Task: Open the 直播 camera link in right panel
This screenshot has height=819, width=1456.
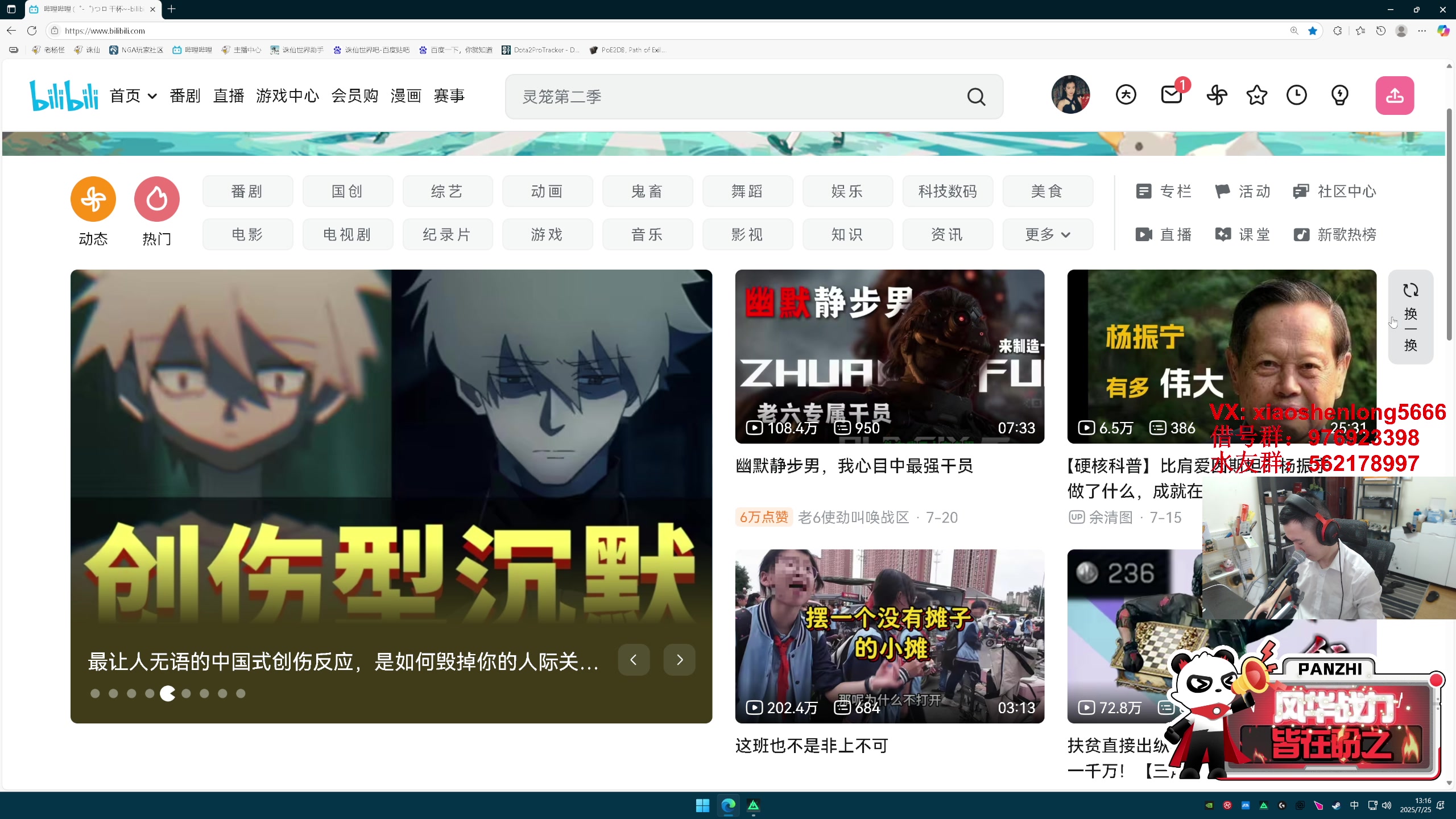Action: pyautogui.click(x=1163, y=234)
